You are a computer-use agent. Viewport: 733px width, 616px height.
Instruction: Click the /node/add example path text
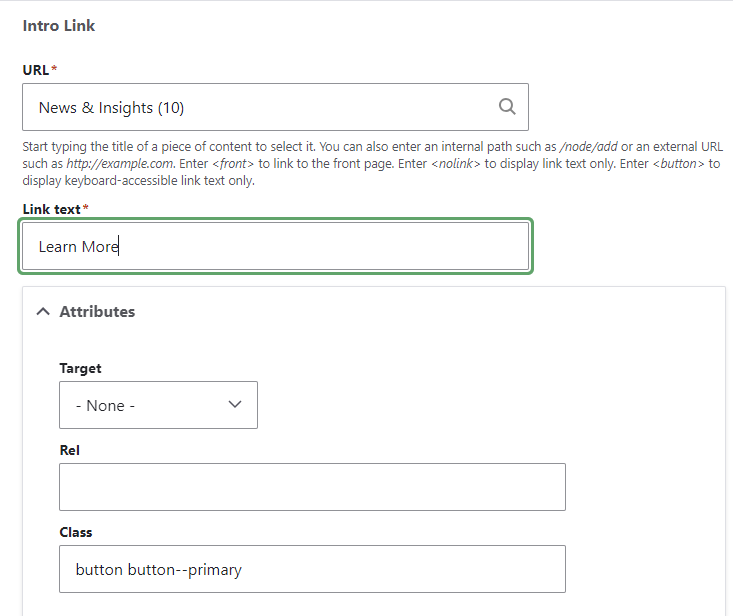[587, 147]
